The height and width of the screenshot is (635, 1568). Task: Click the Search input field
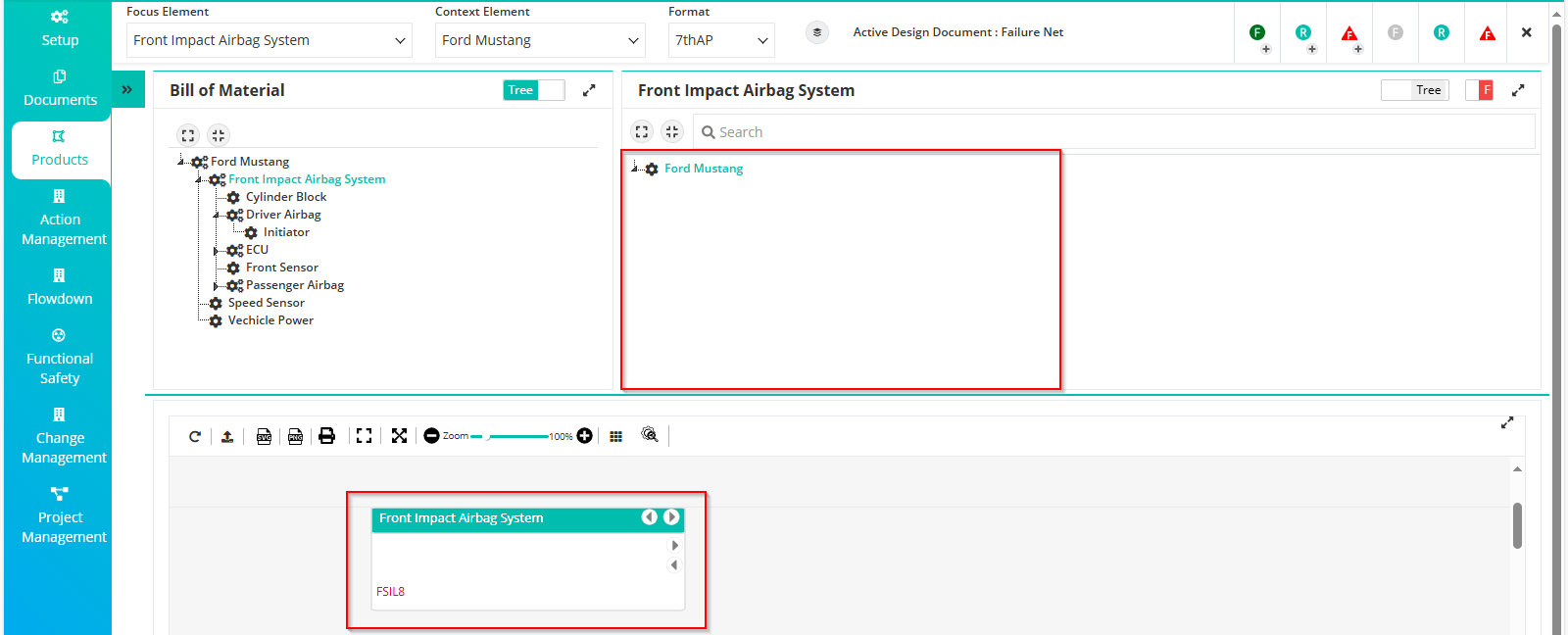click(x=1113, y=132)
